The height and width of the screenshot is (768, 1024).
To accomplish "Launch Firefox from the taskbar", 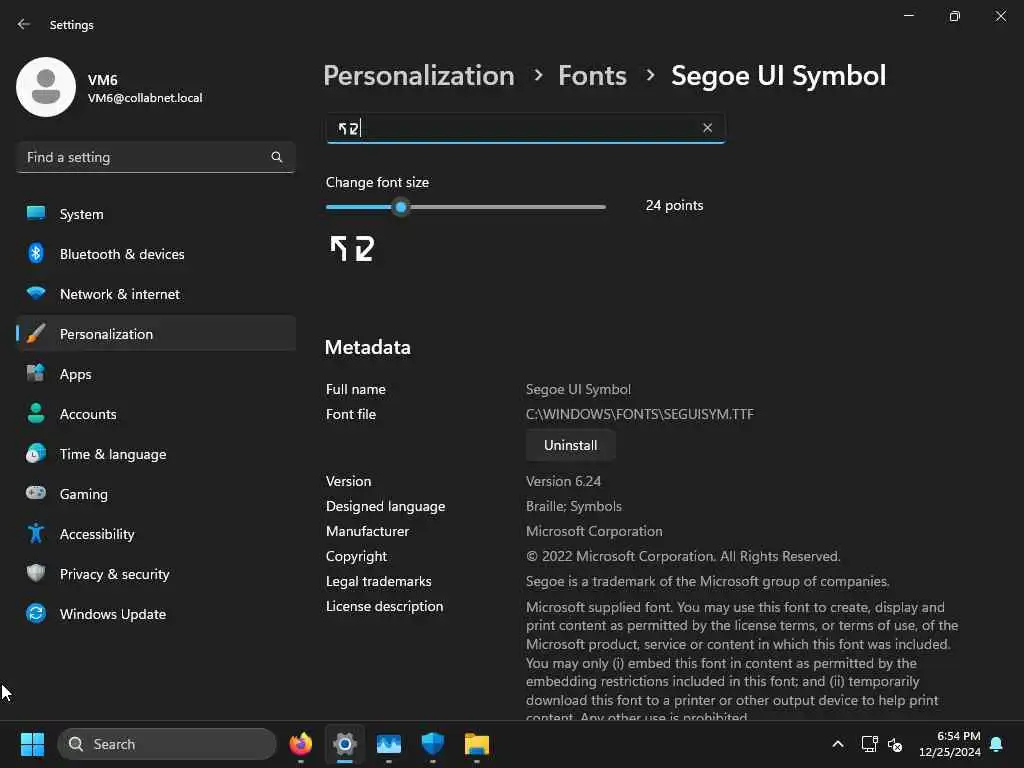I will tap(301, 744).
